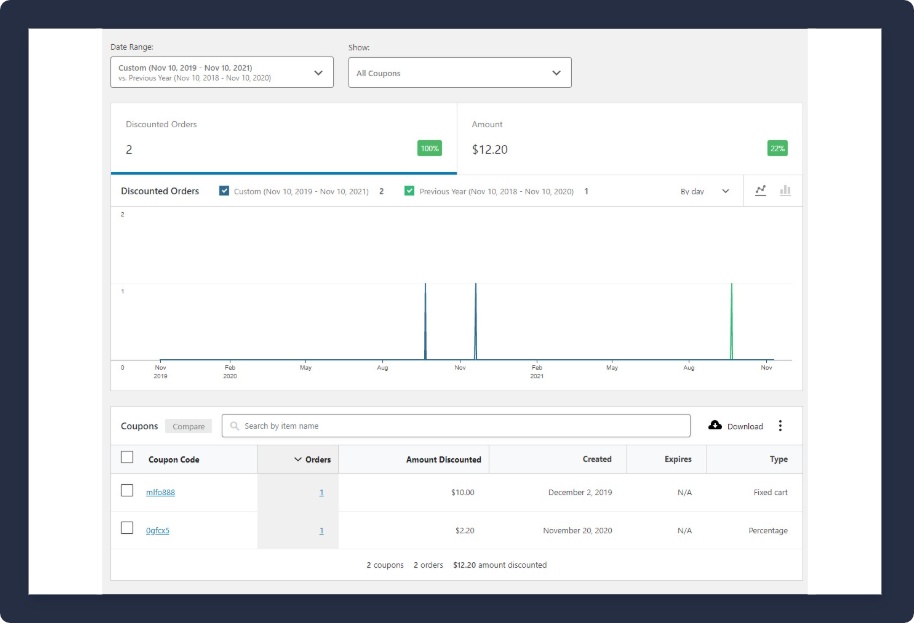Open the Date Range dropdown
The height and width of the screenshot is (623, 914).
[x=221, y=72]
